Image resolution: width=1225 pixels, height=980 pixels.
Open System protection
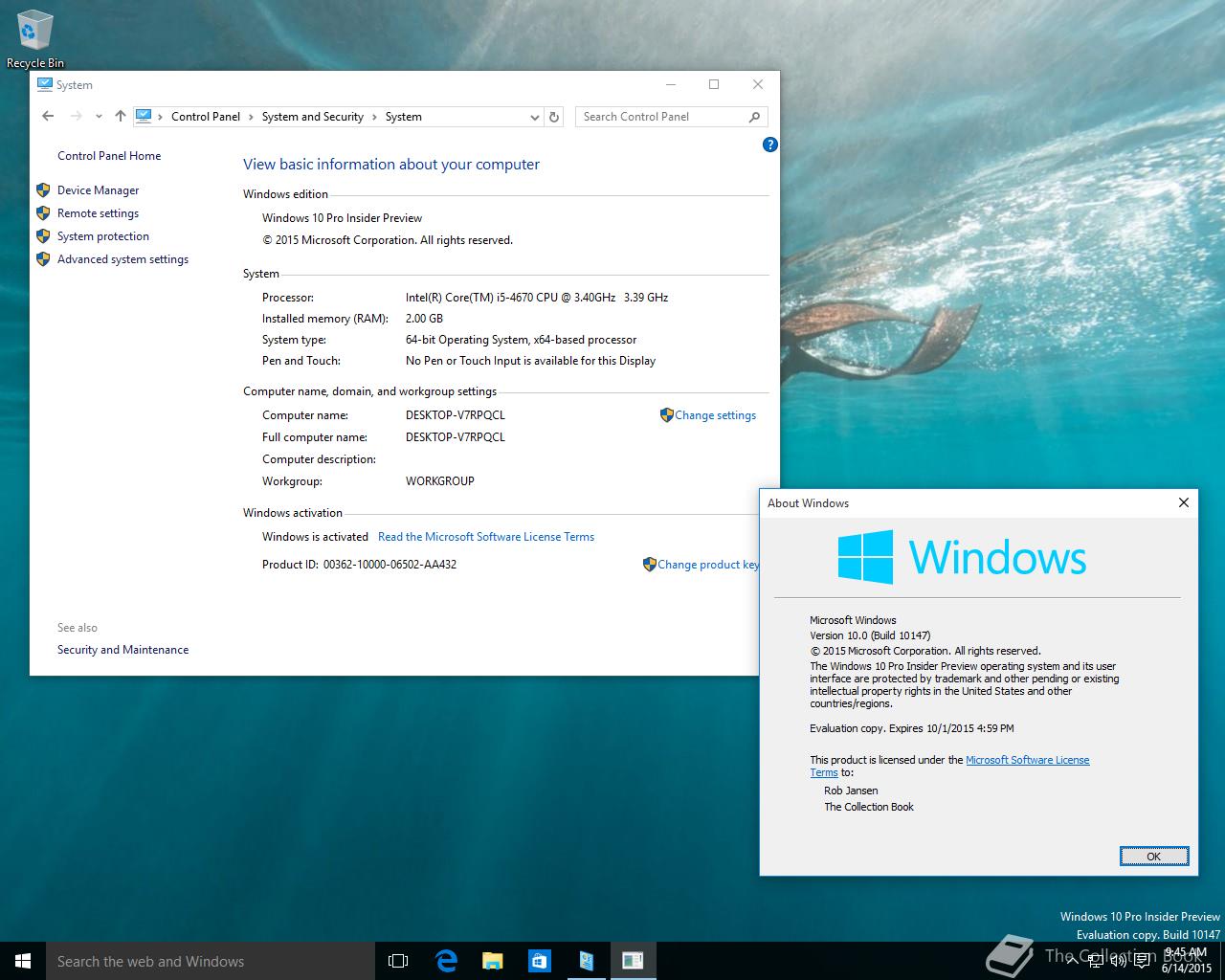pos(103,236)
